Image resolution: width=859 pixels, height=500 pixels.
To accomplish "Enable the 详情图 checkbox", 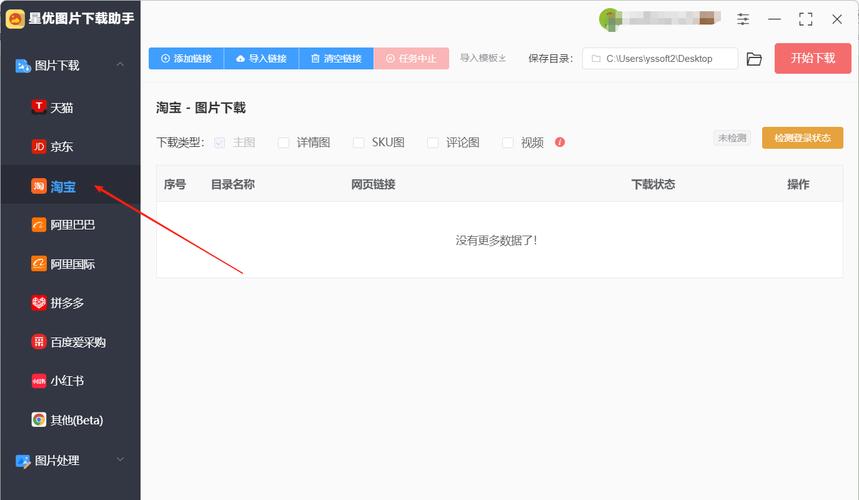I will [x=284, y=143].
